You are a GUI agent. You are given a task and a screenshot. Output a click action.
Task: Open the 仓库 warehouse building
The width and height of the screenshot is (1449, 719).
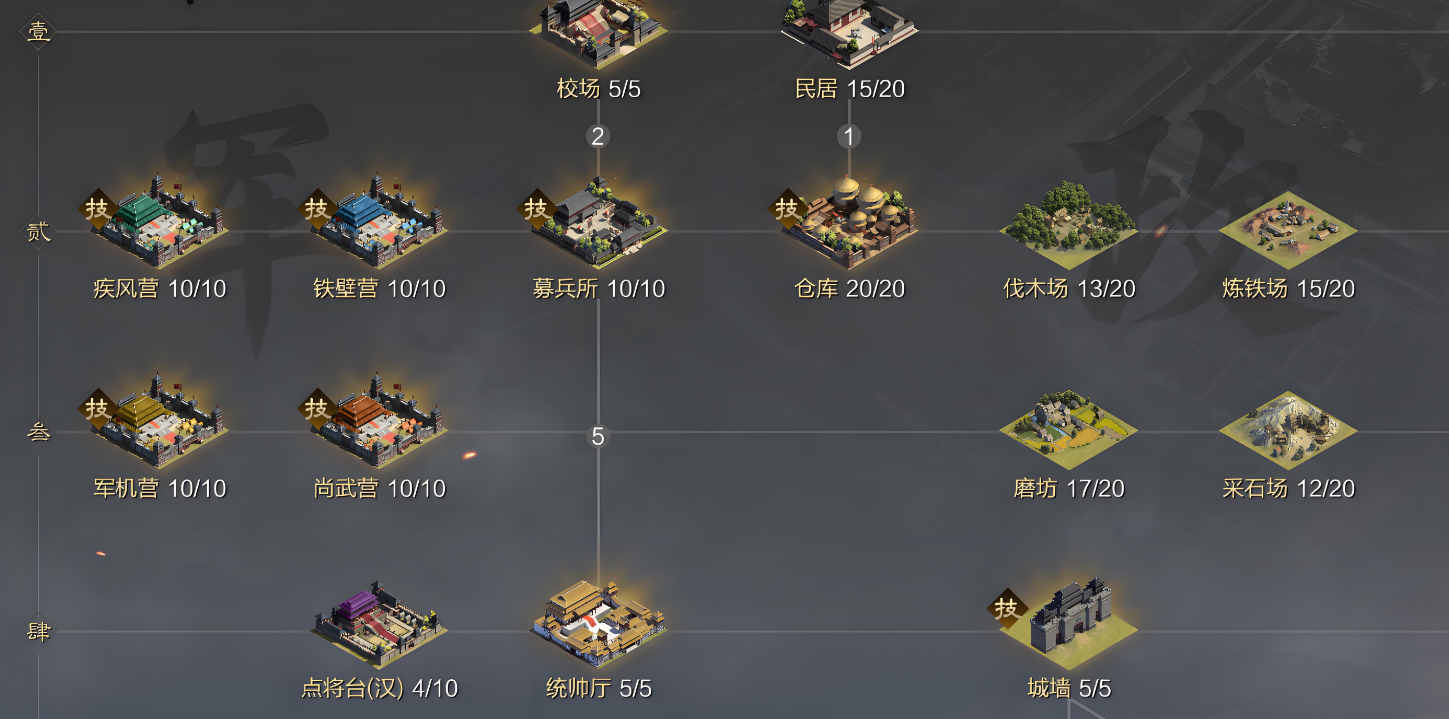pyautogui.click(x=848, y=225)
